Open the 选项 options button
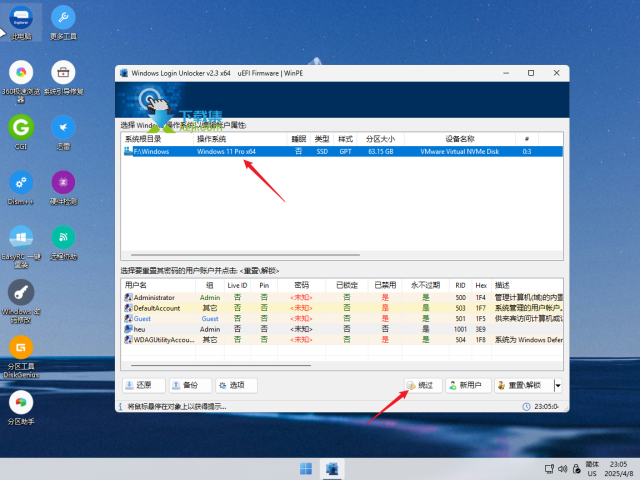 point(235,385)
